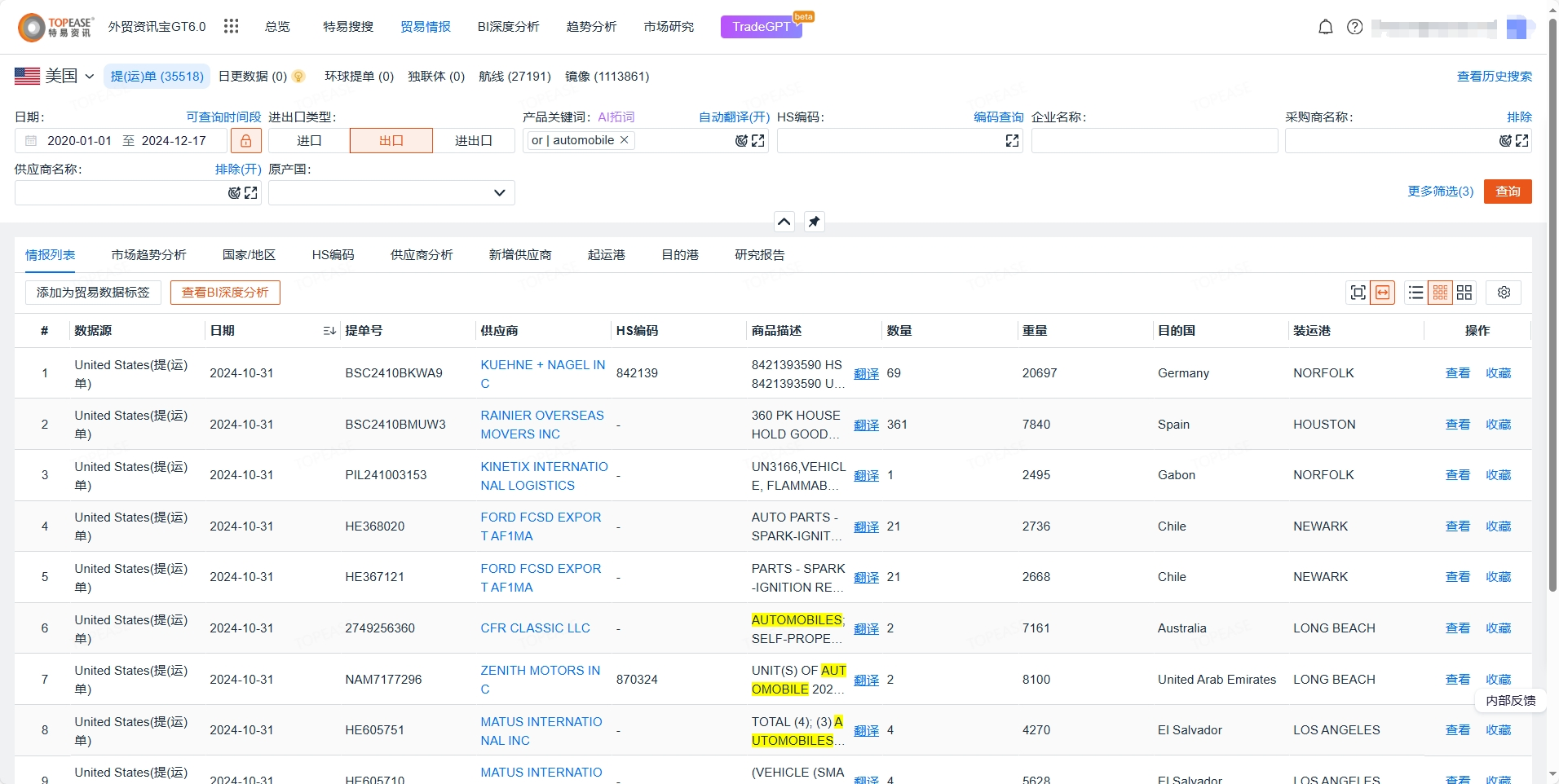Open supplier link CFR CLASSIC LLC

pyautogui.click(x=535, y=628)
